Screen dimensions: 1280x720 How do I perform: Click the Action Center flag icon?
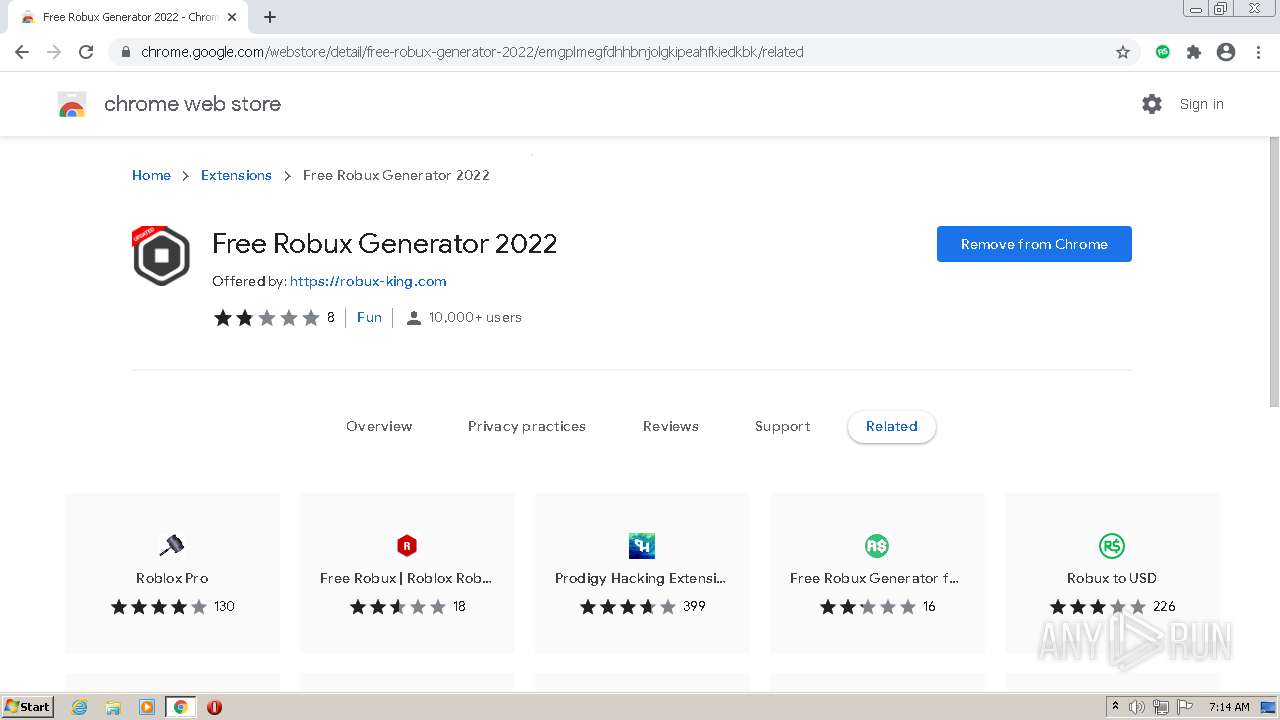[x=1185, y=707]
